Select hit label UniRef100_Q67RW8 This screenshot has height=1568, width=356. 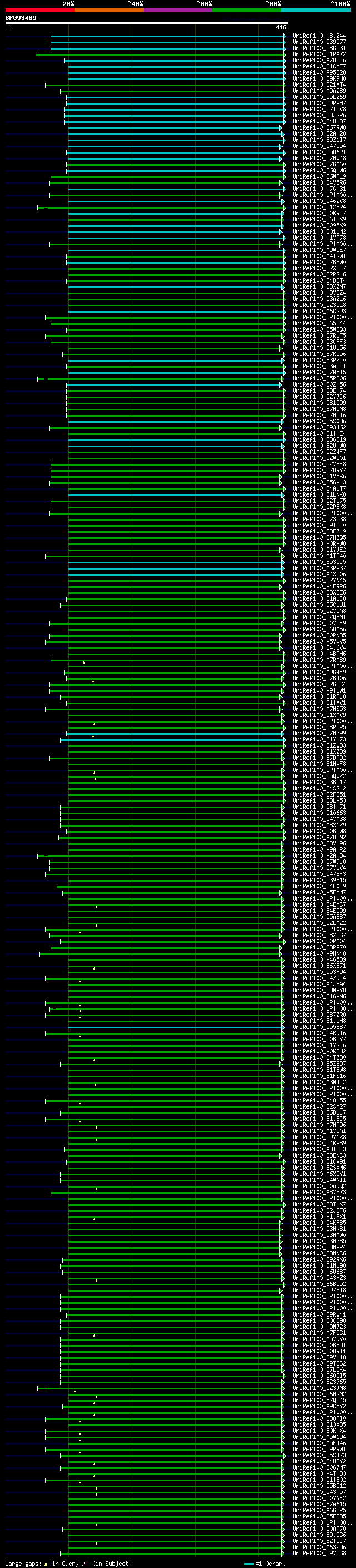coord(319,127)
